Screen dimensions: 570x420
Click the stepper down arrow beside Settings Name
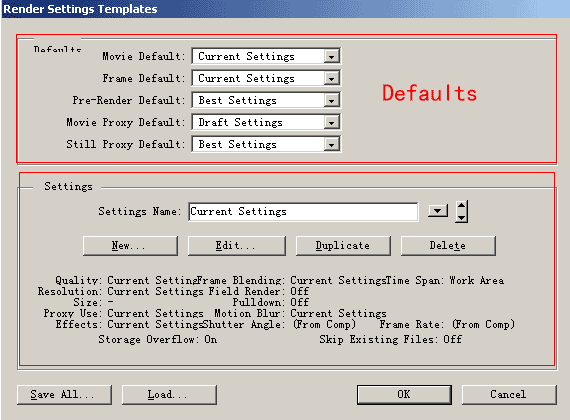461,217
